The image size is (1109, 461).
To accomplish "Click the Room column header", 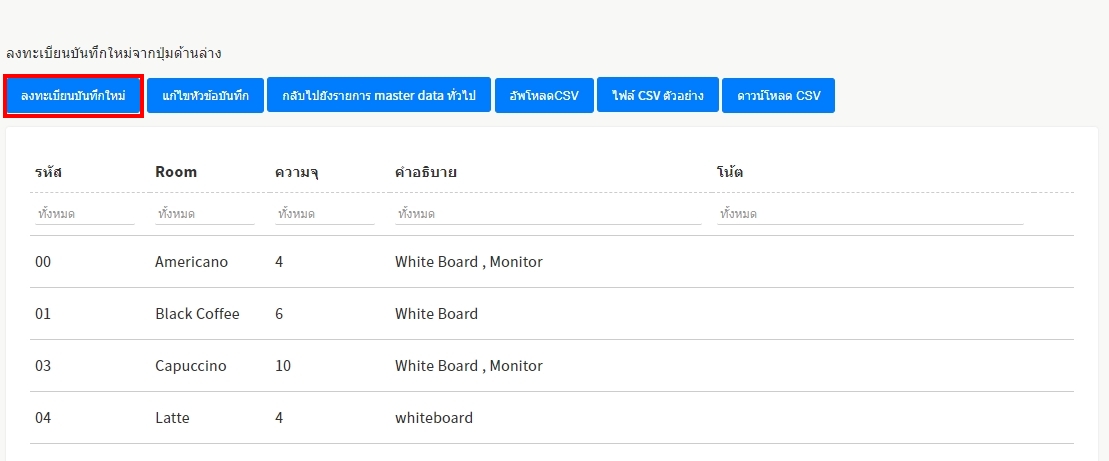I will (176, 172).
